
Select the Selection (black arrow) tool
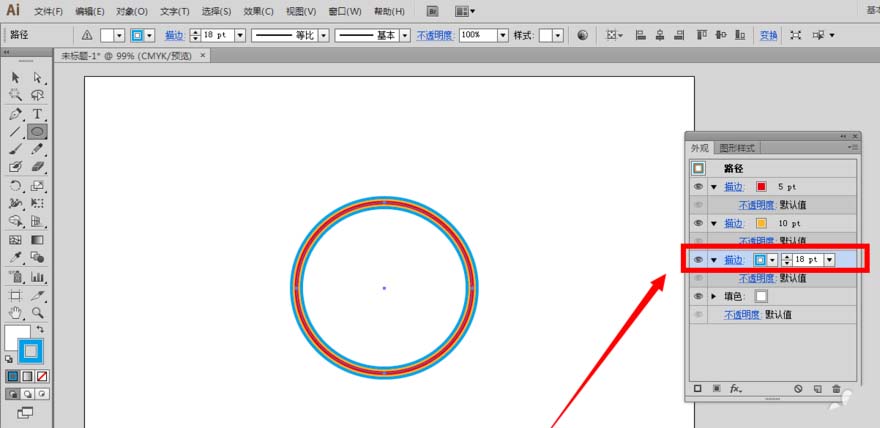[16, 77]
